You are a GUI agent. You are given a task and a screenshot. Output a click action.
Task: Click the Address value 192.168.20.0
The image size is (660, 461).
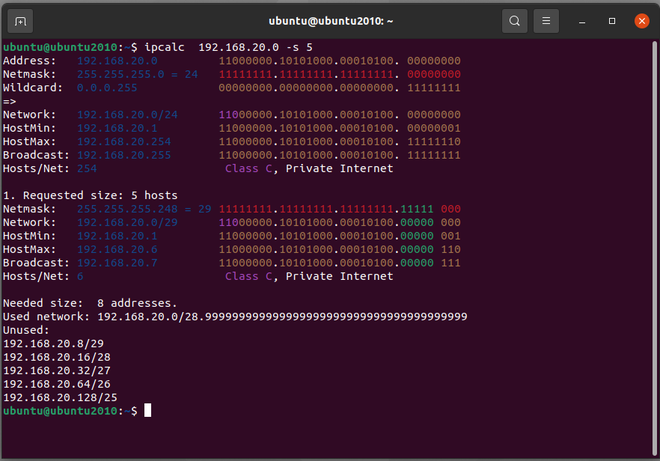click(117, 61)
